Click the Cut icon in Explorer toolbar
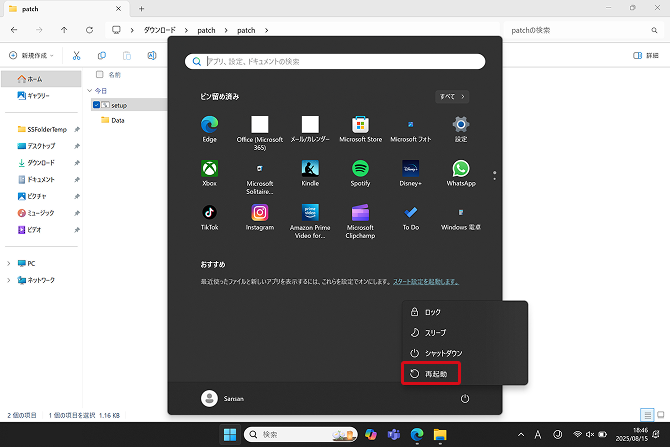 (x=76, y=56)
